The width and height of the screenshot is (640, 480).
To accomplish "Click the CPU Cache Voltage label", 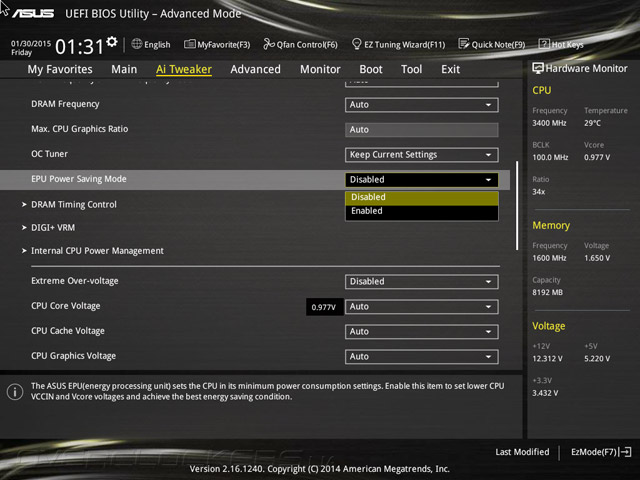I will pyautogui.click(x=68, y=331).
